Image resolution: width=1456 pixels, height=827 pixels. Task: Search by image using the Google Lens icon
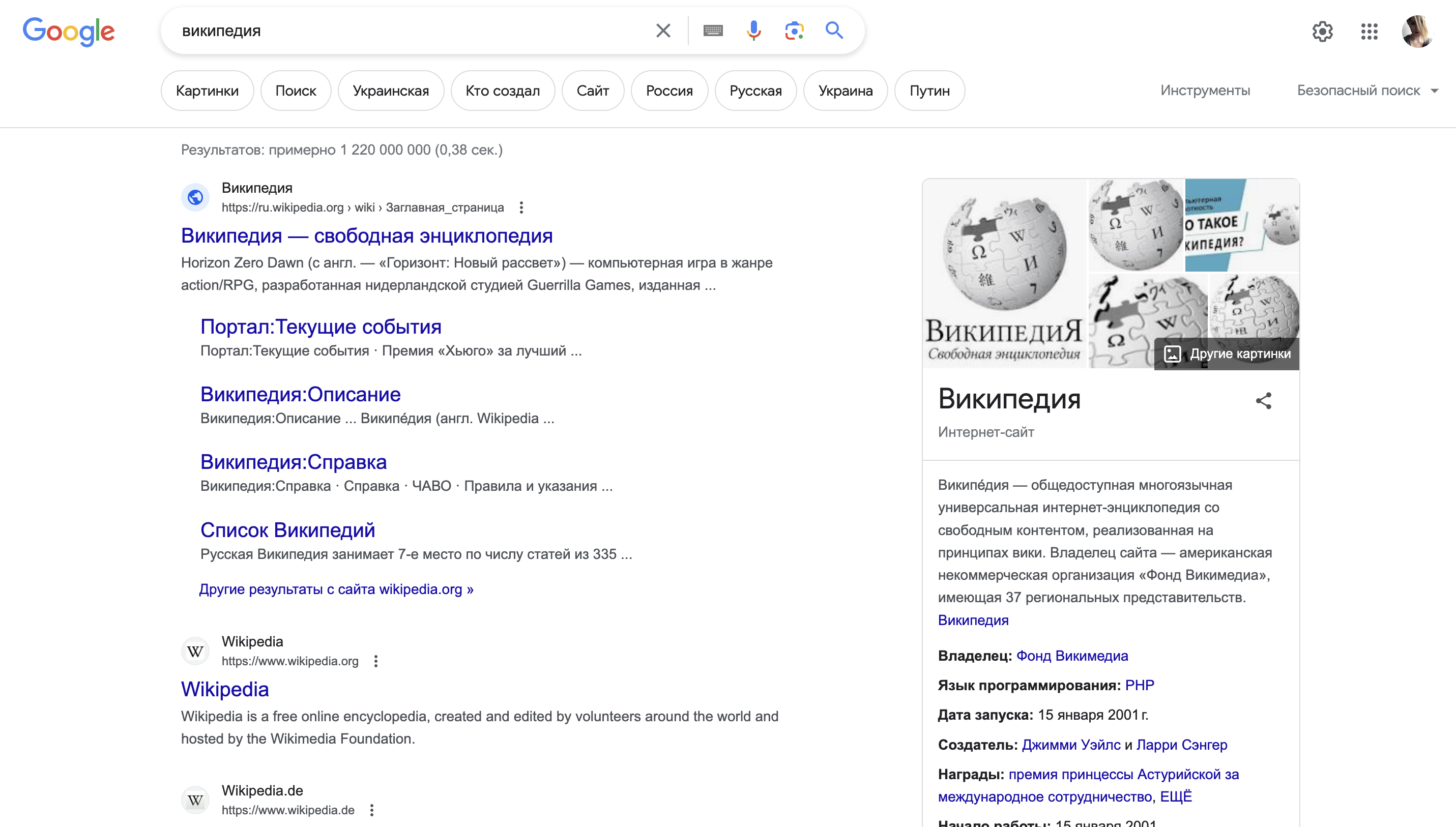(794, 30)
